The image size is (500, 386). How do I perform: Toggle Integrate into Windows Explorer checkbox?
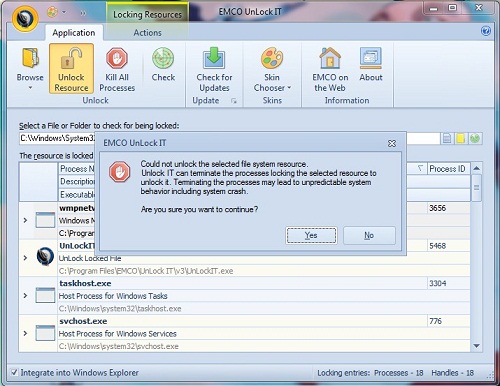[14, 372]
